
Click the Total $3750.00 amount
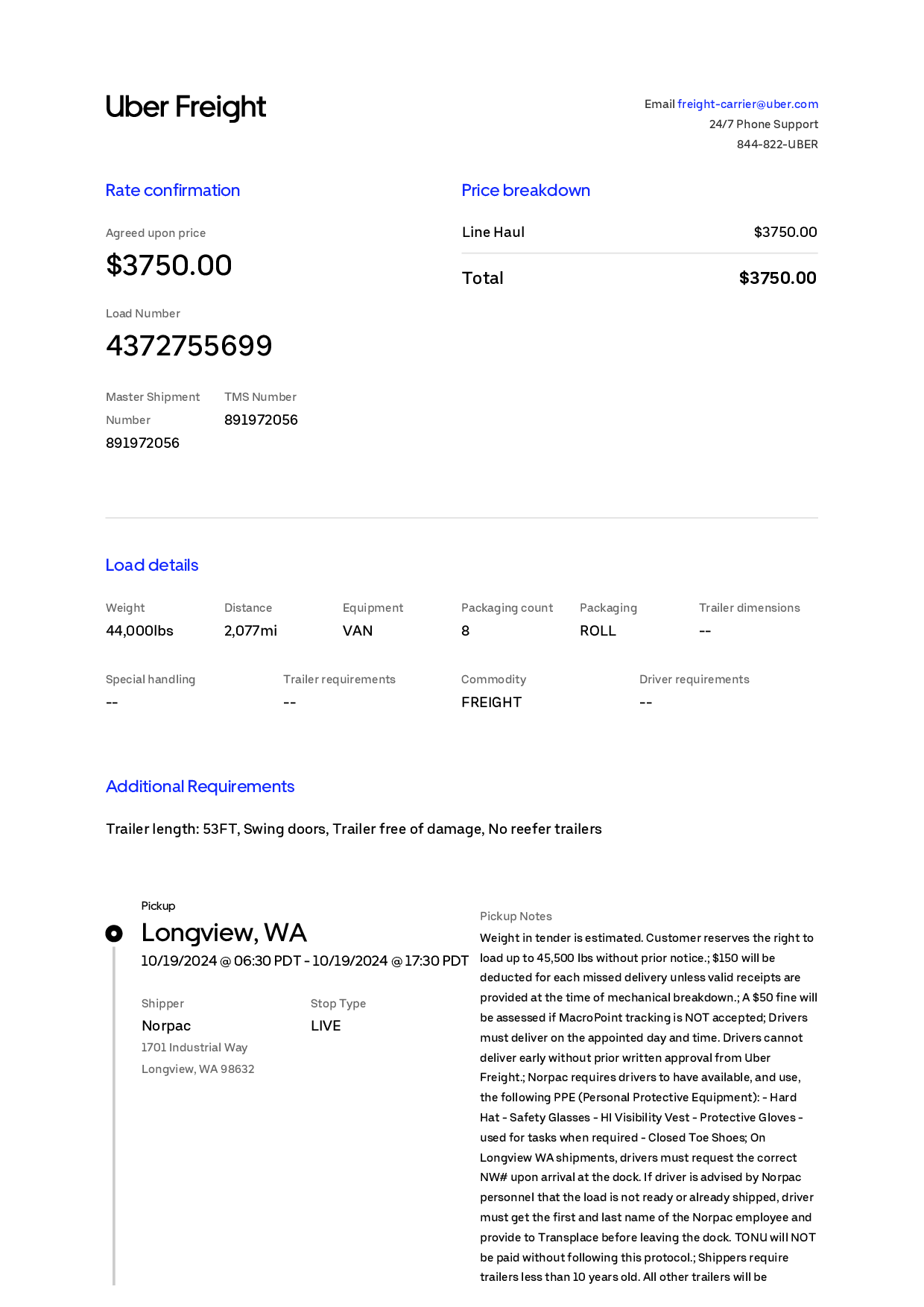pyautogui.click(x=778, y=278)
